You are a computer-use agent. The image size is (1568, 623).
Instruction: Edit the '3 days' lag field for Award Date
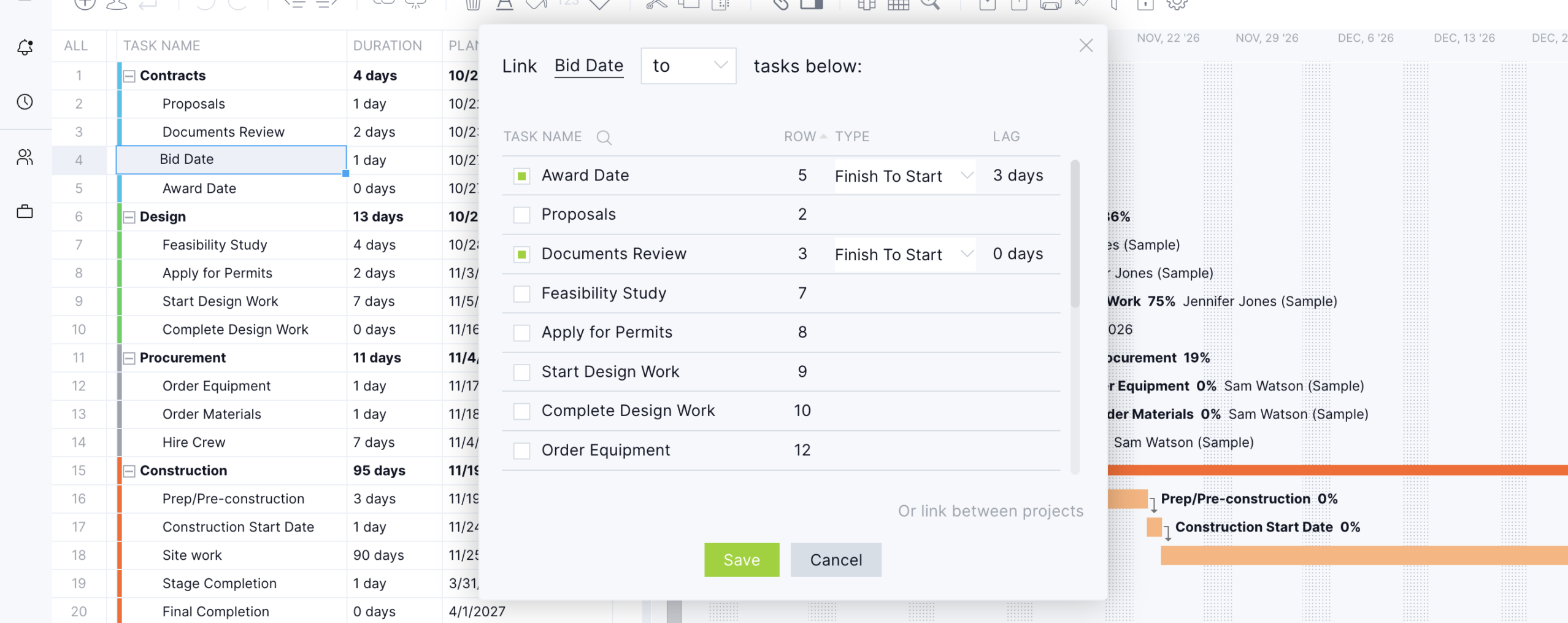click(1018, 176)
